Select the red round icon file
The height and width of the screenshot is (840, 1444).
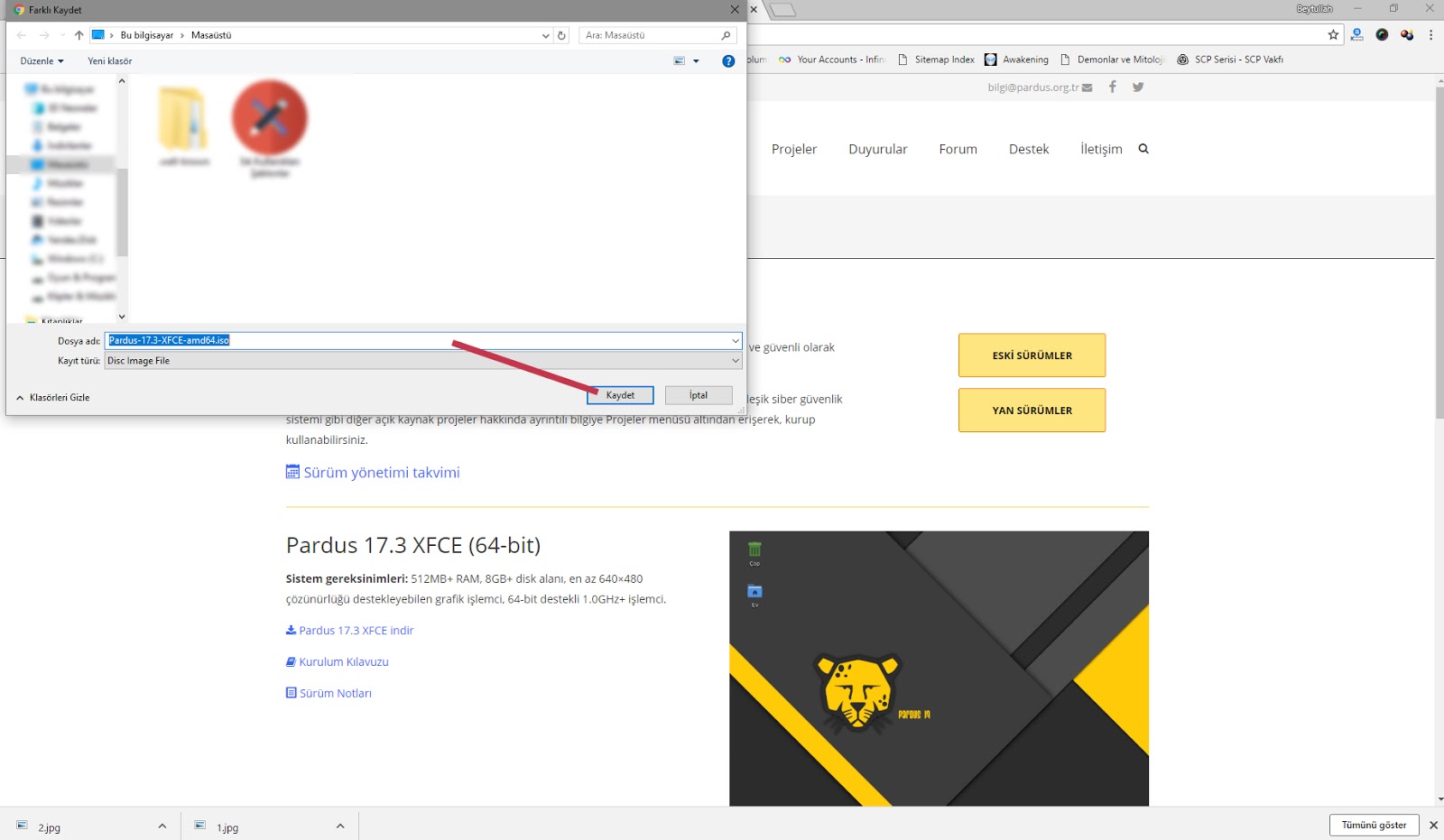click(x=270, y=128)
